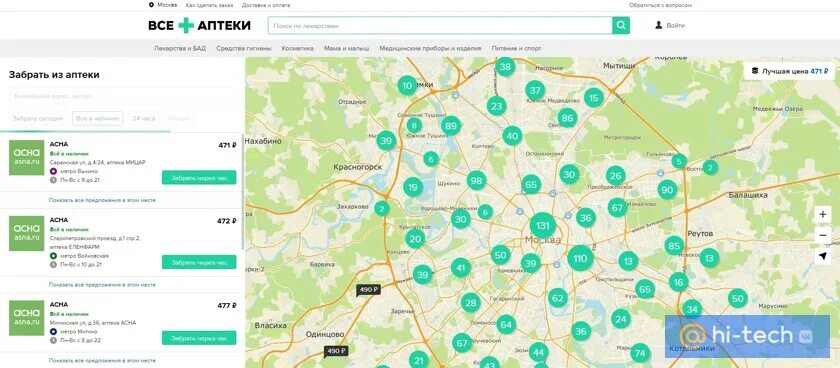Open the 110 pharmacies cluster marker
Image resolution: width=840 pixels, height=368 pixels.
click(580, 259)
